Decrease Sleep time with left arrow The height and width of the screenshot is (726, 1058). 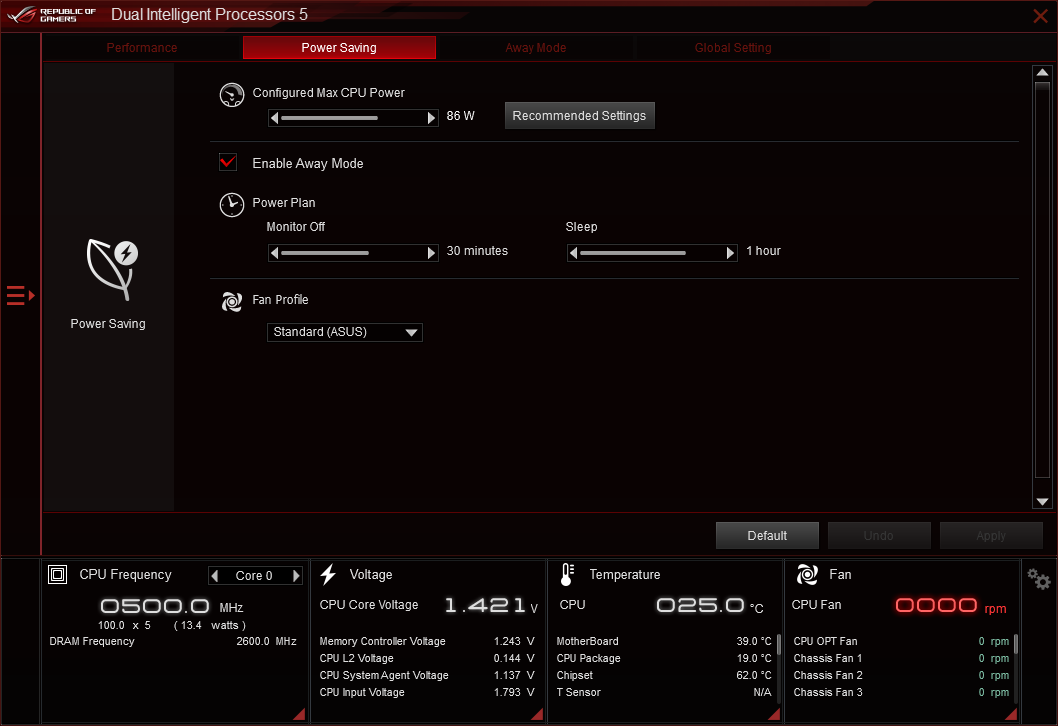point(574,253)
